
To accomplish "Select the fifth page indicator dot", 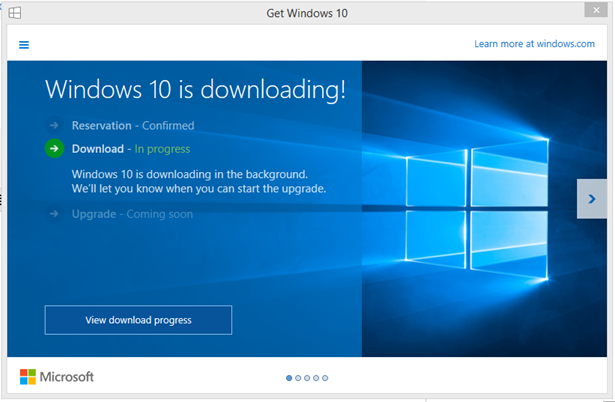I will pyautogui.click(x=325, y=378).
